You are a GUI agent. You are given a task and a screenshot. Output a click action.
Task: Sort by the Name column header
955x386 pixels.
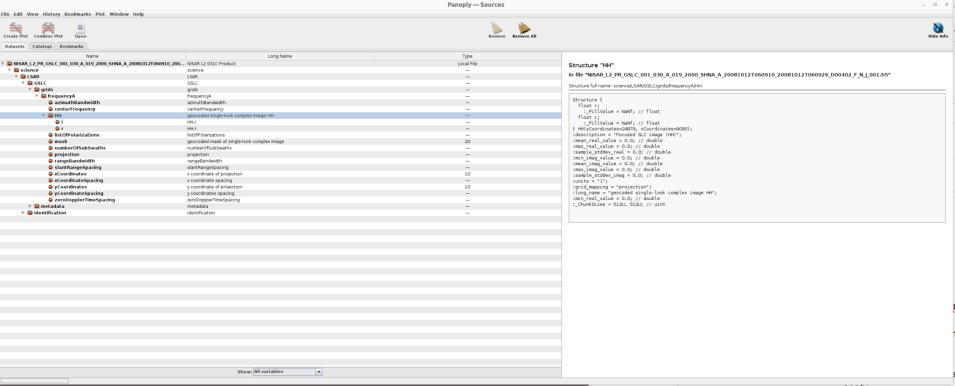coord(93,56)
